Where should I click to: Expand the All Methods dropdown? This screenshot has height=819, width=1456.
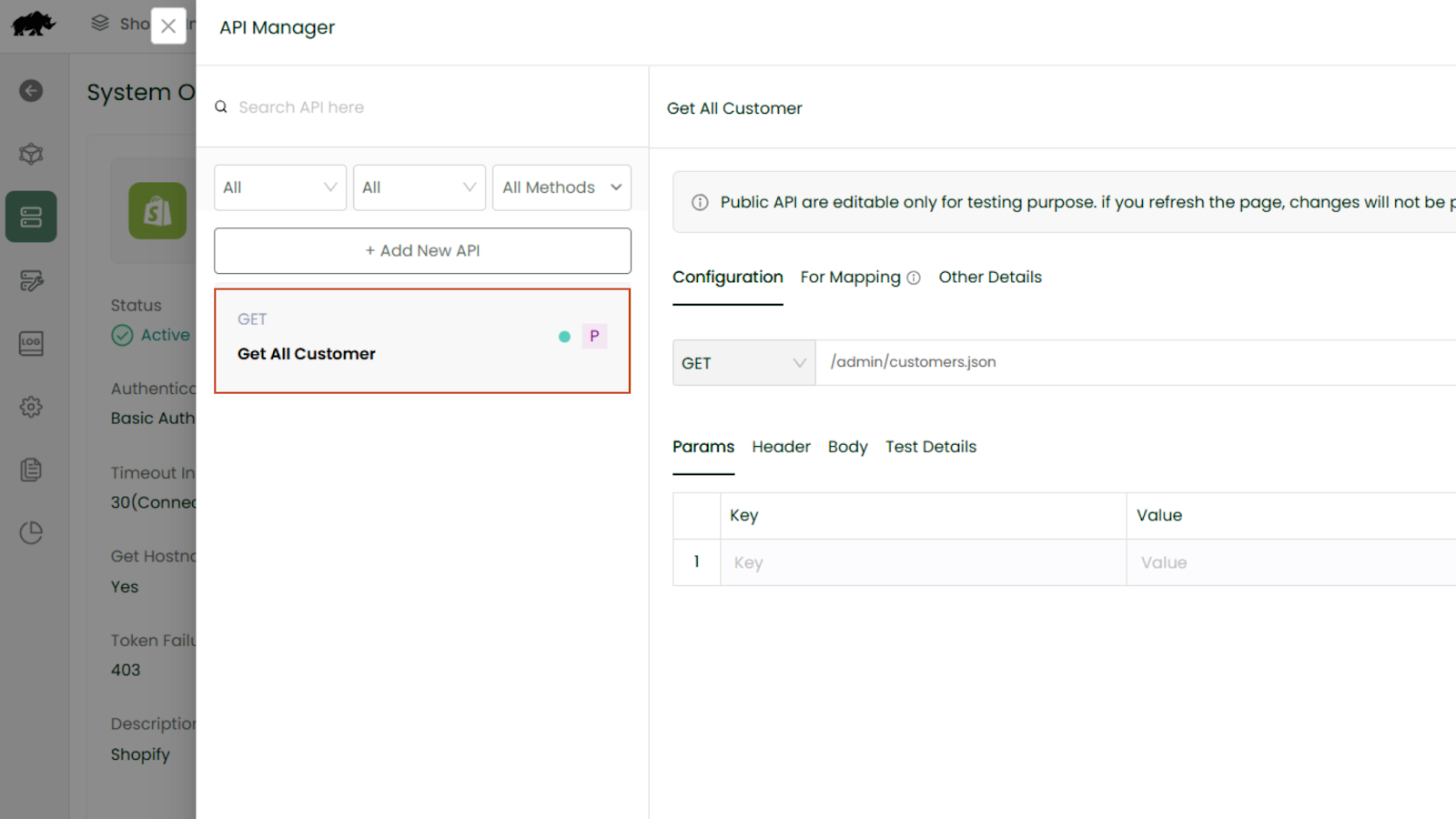tap(561, 187)
